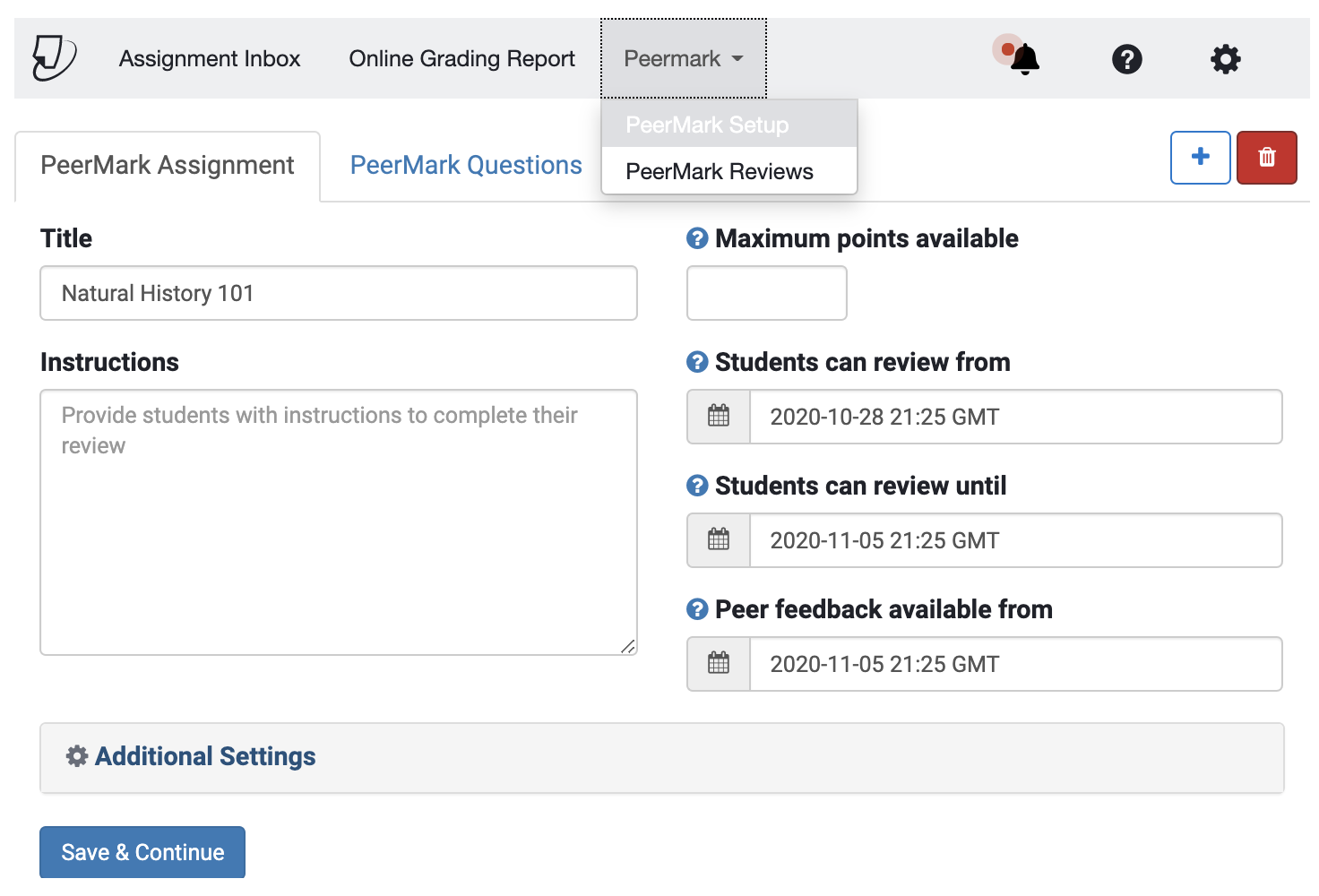Click the Students can review from date field
The image size is (1319, 896).
pyautogui.click(x=1016, y=417)
